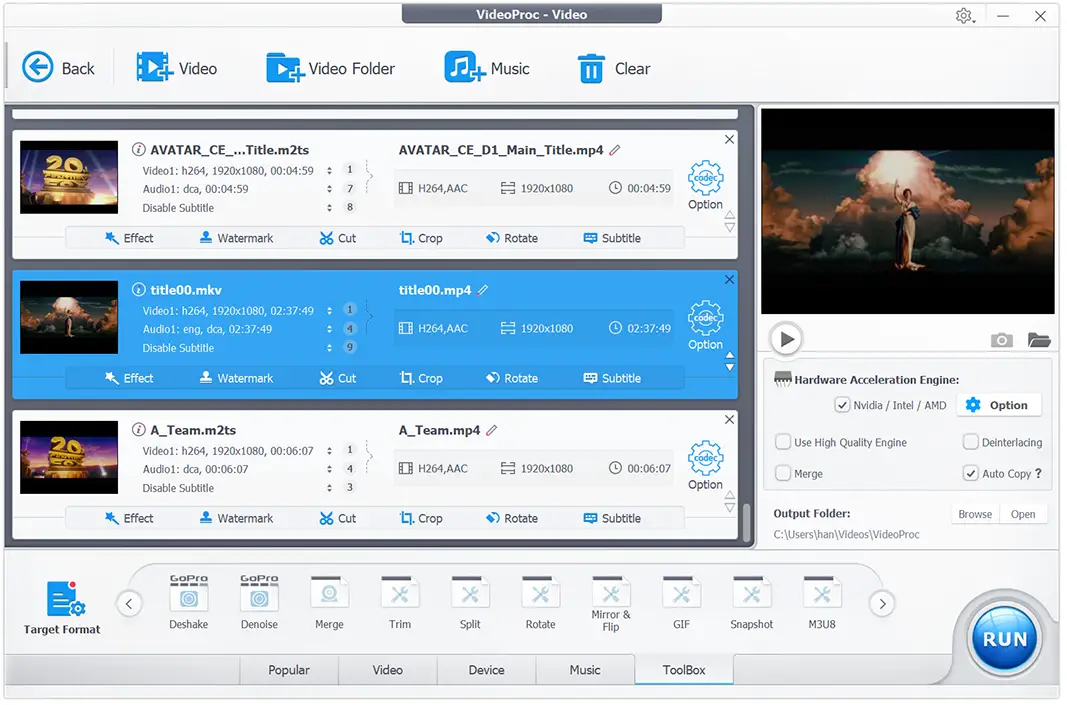The image size is (1067, 705).
Task: Open the Device tab
Action: tap(486, 670)
